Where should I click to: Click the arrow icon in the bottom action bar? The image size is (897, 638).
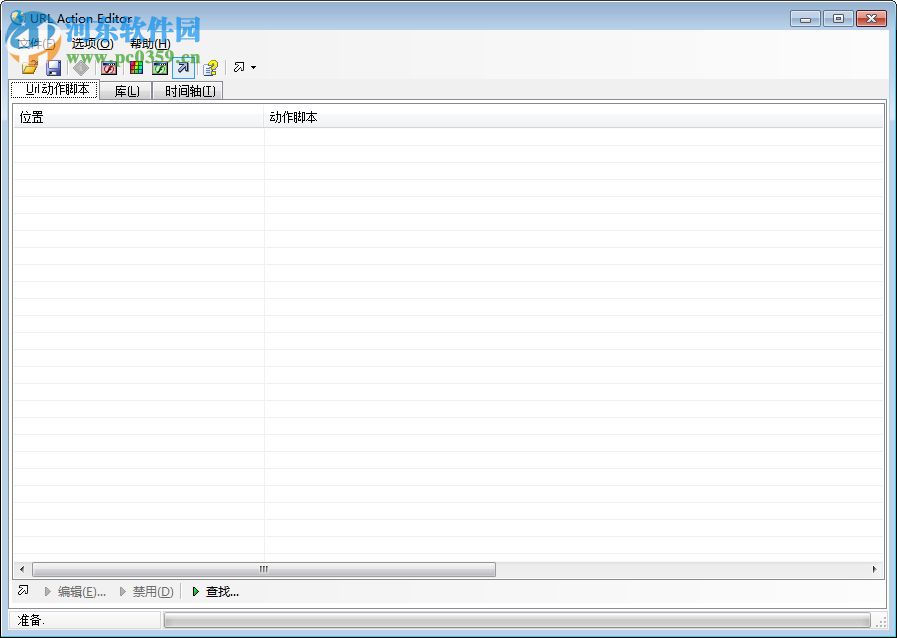point(22,591)
